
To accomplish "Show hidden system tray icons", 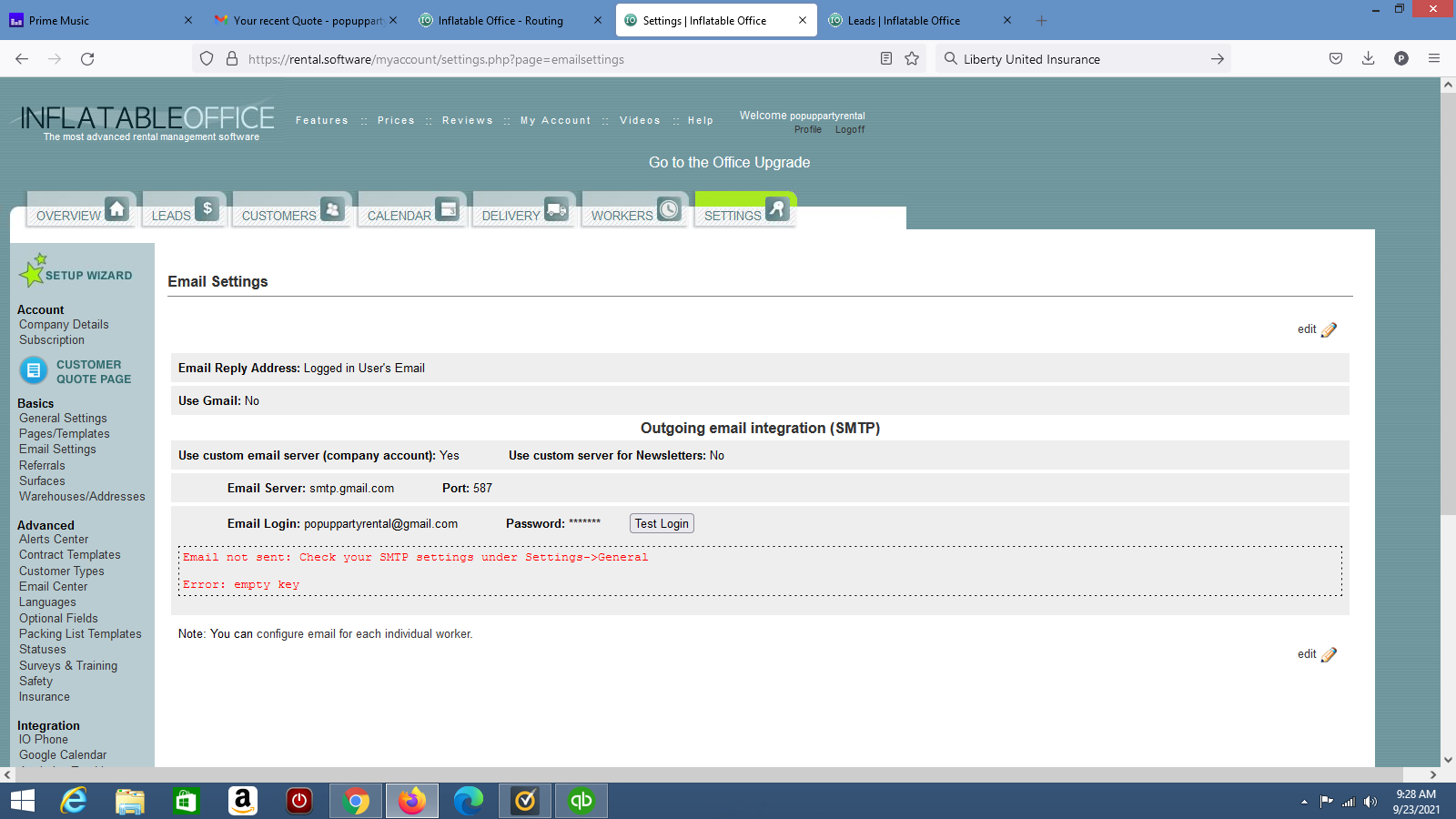I will click(1304, 802).
